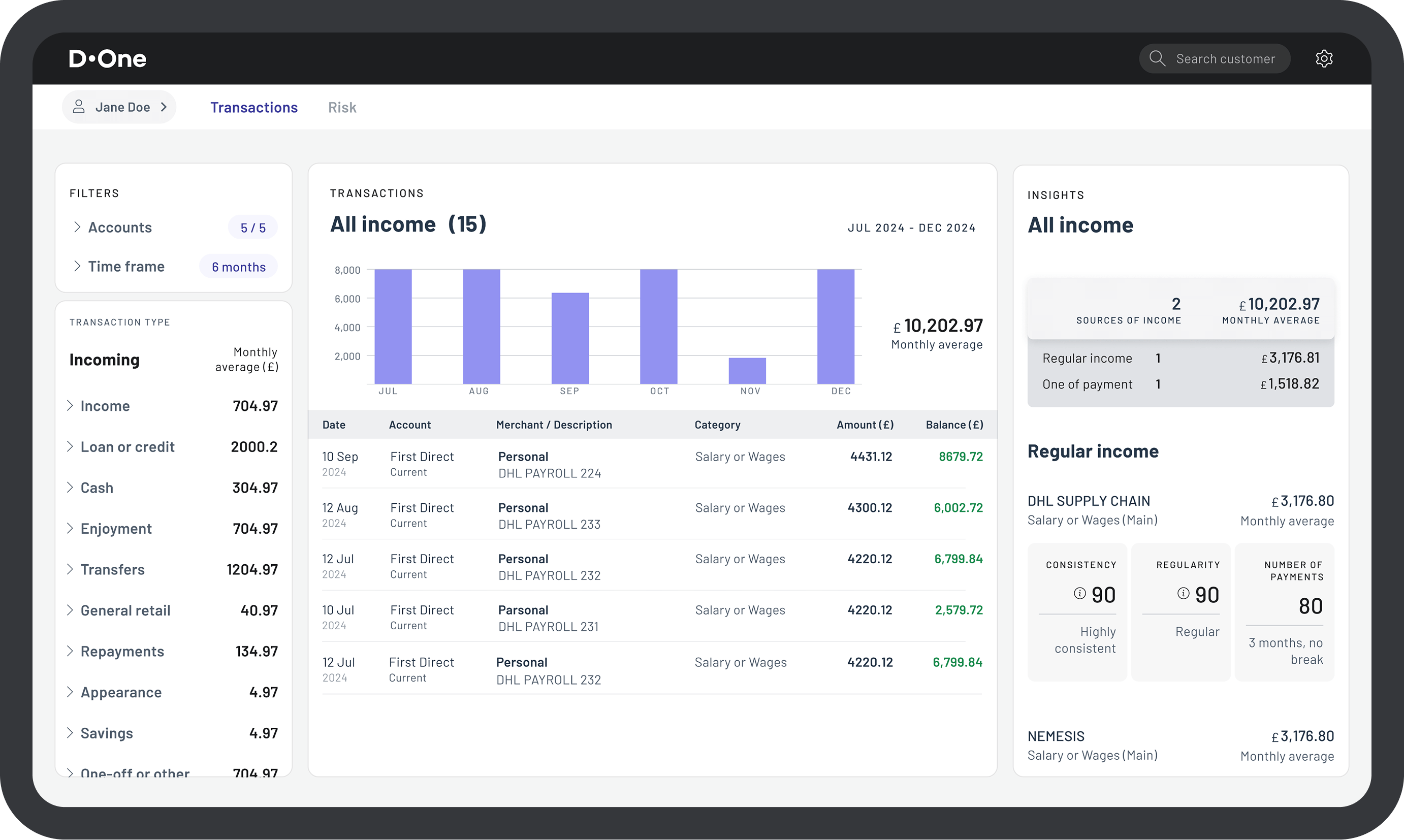Select the Transactions tab

(253, 108)
